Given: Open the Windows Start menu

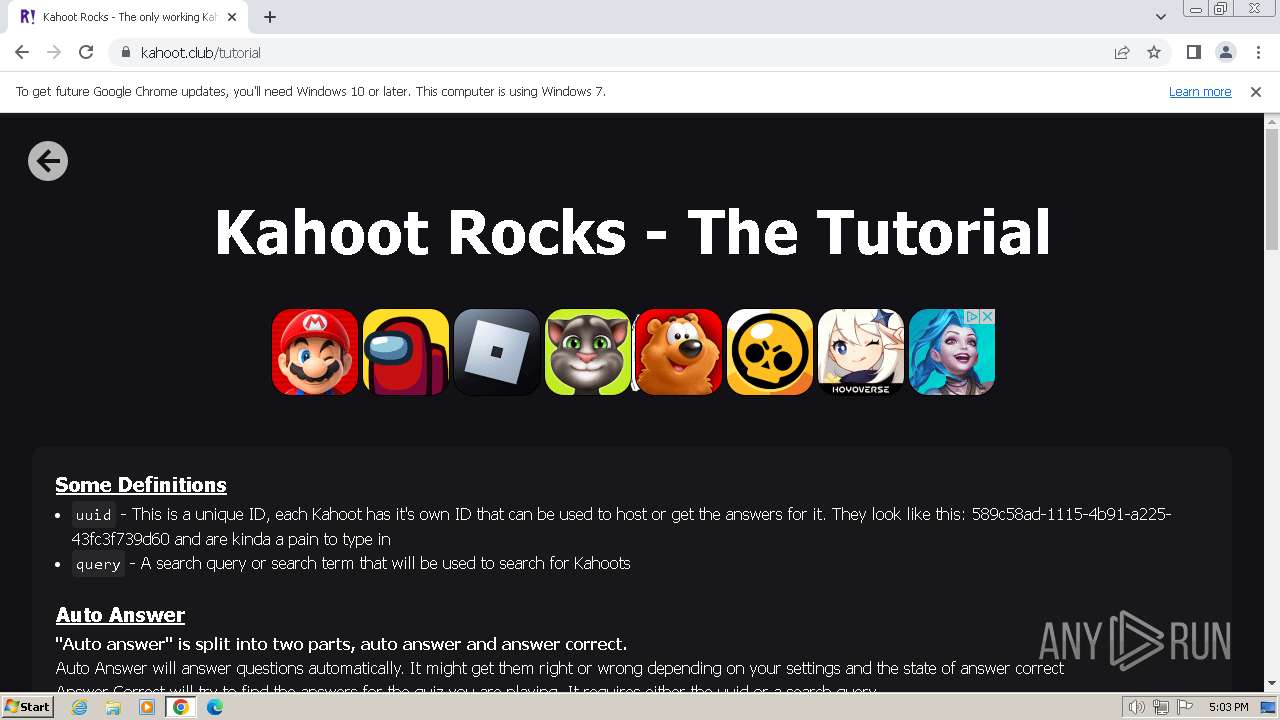Looking at the screenshot, I should pos(27,707).
